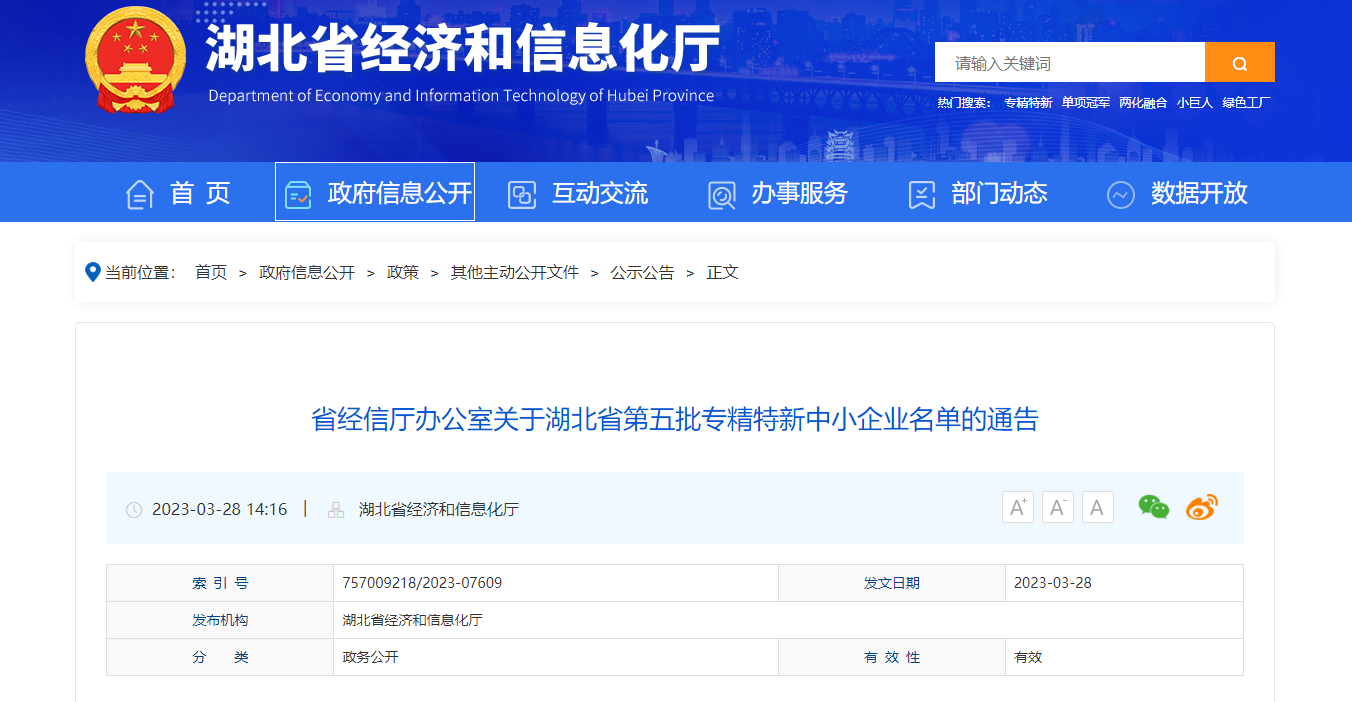Open the 部门动态 navigation tab

click(x=977, y=193)
